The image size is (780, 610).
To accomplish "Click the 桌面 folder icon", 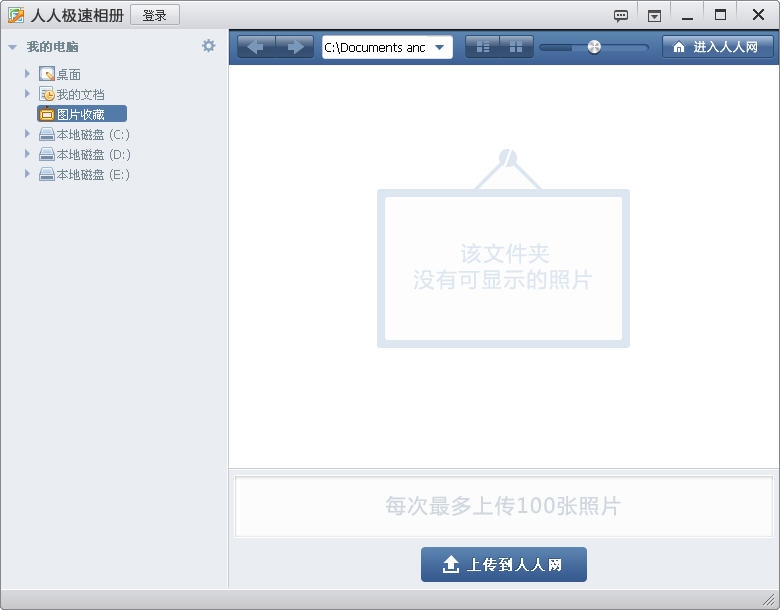I will [47, 74].
